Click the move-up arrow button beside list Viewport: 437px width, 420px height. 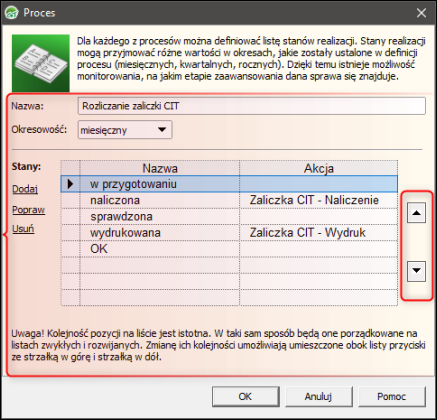tap(416, 213)
